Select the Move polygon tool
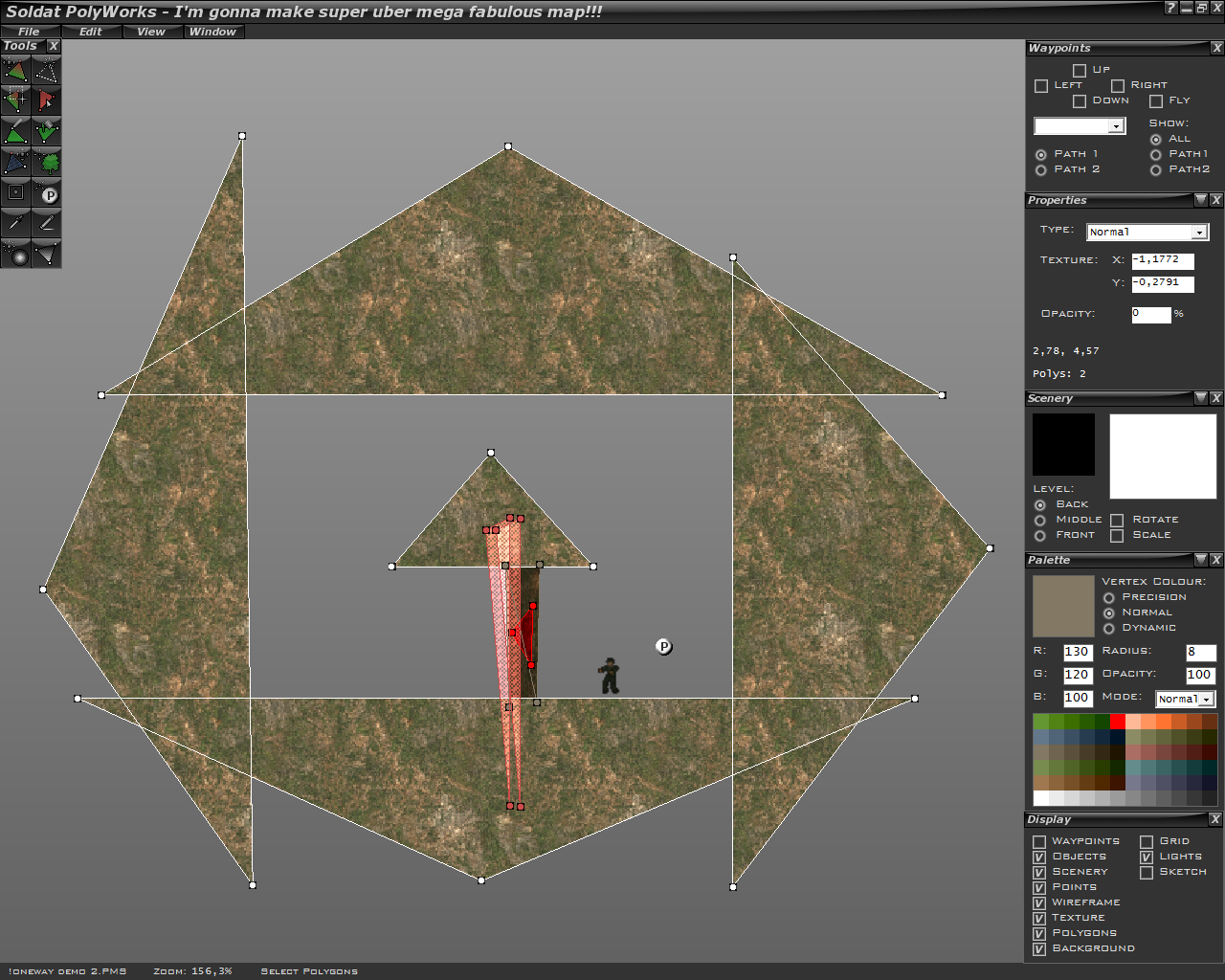1225x980 pixels. [15, 70]
